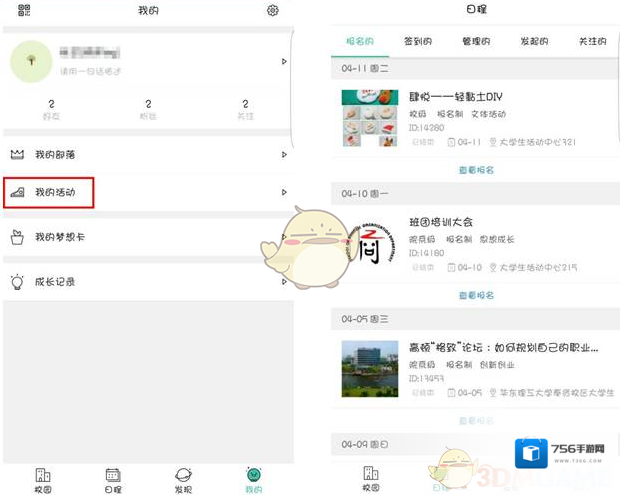
Task: Click 查看报名 under 班团培训大会 event
Action: [x=476, y=295]
